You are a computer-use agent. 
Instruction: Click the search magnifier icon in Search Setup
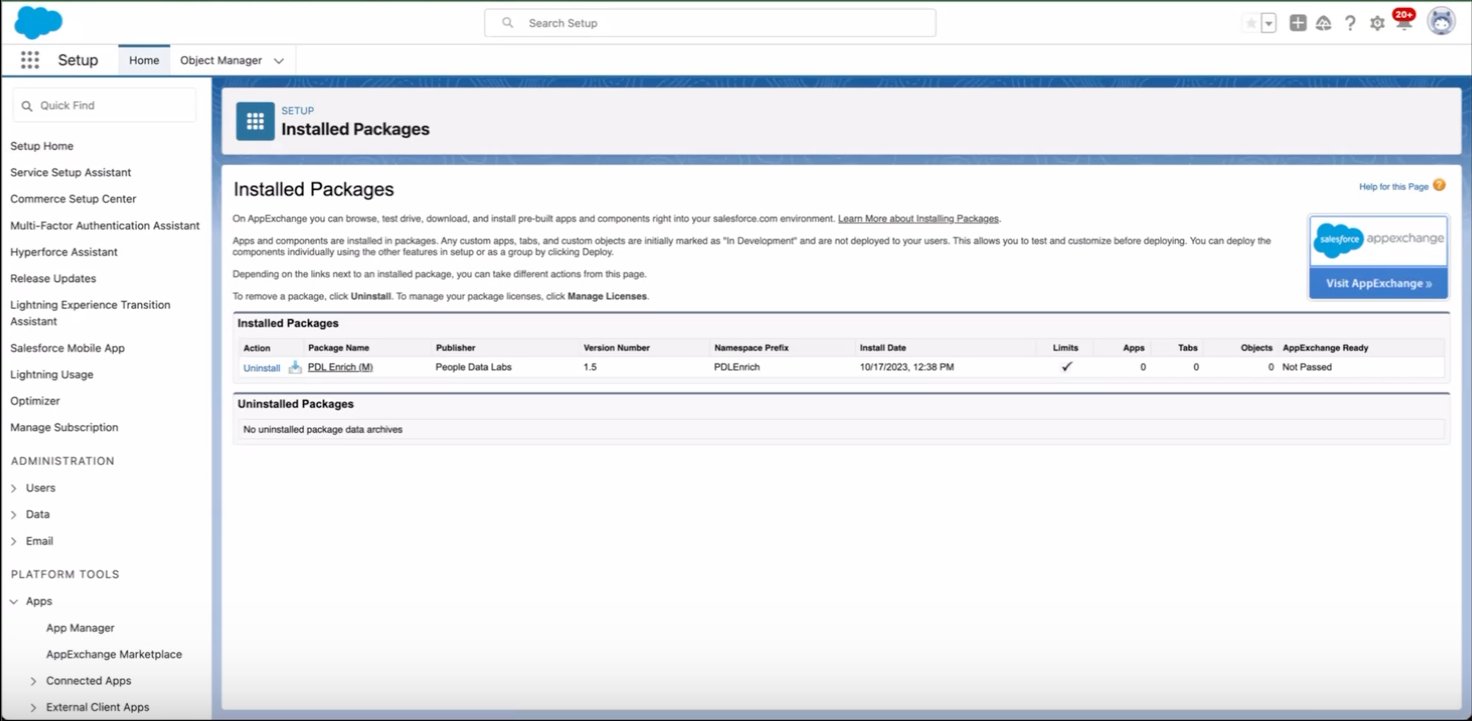coord(508,23)
